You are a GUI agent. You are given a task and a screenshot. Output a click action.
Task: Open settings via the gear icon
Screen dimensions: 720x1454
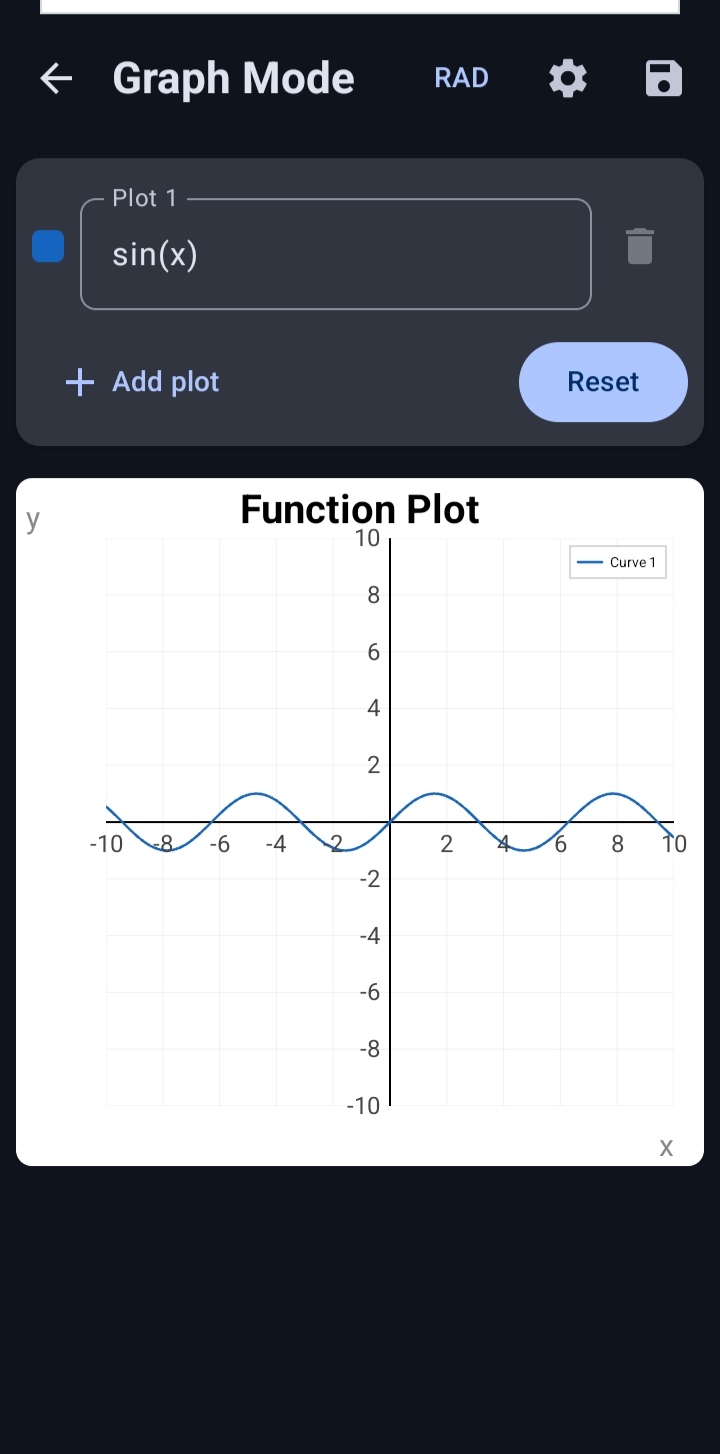(568, 78)
